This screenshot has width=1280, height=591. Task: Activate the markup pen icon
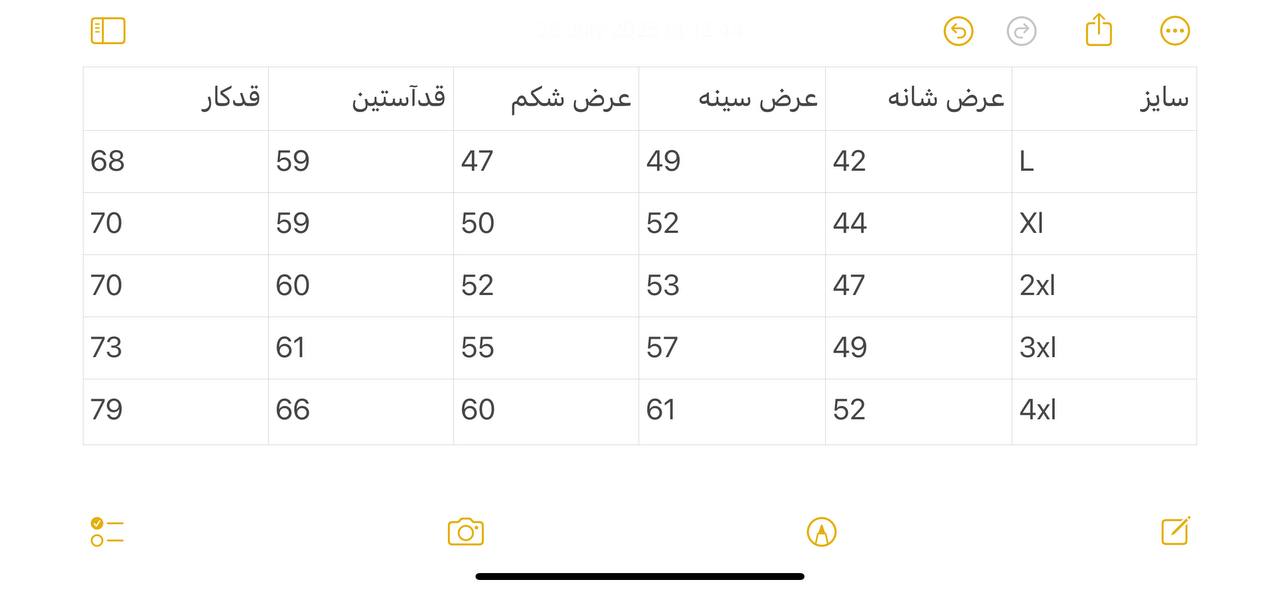pos(822,532)
